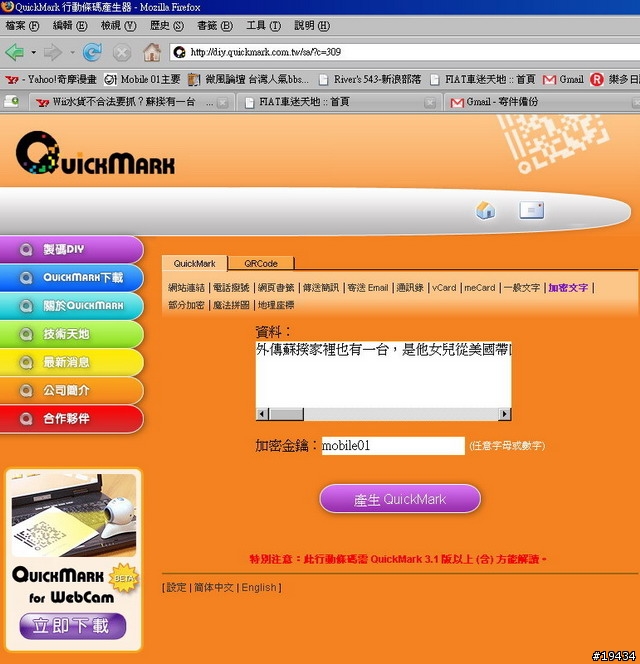Click the new tab icon left of the tabs
This screenshot has height=664, width=640.
point(11,101)
